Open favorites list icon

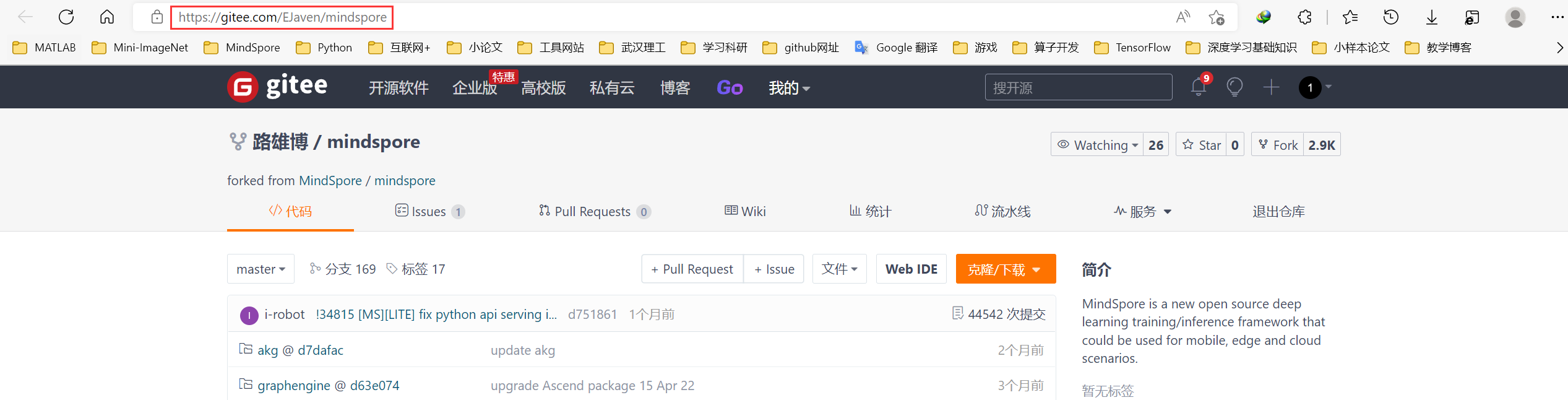(x=1350, y=17)
